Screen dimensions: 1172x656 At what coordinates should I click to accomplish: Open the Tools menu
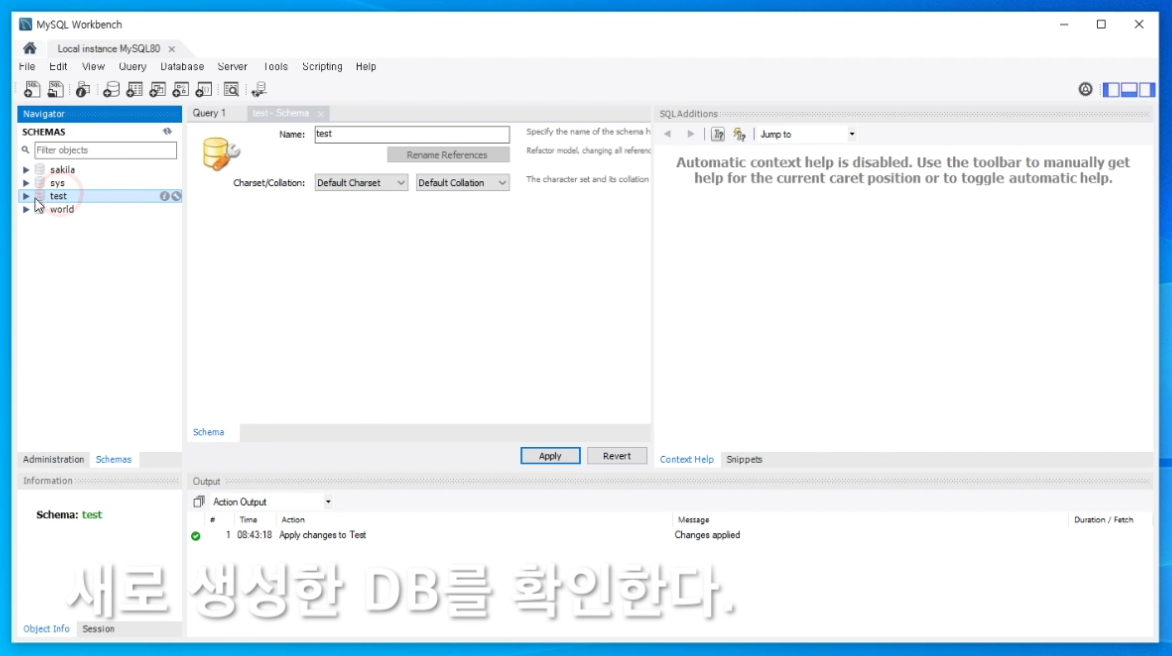pyautogui.click(x=275, y=66)
